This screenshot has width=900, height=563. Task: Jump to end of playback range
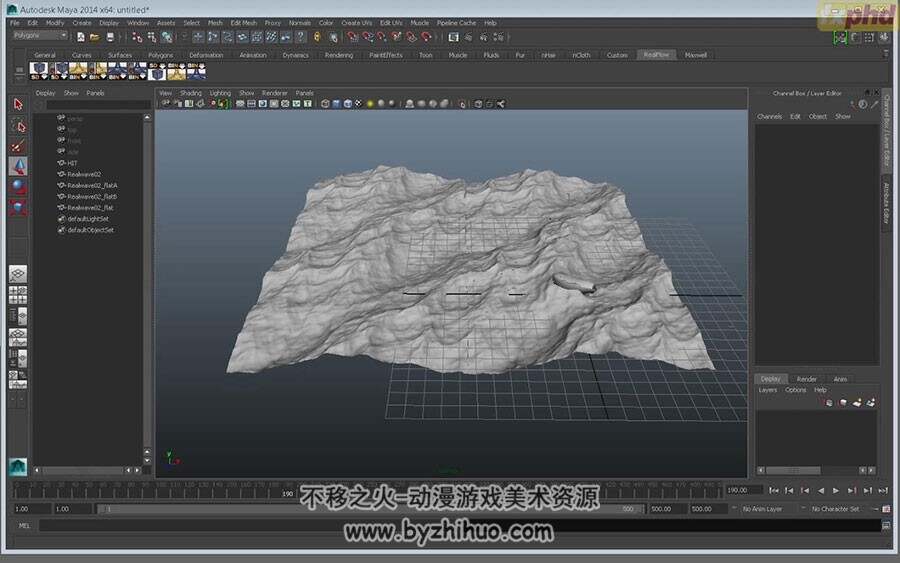click(883, 490)
